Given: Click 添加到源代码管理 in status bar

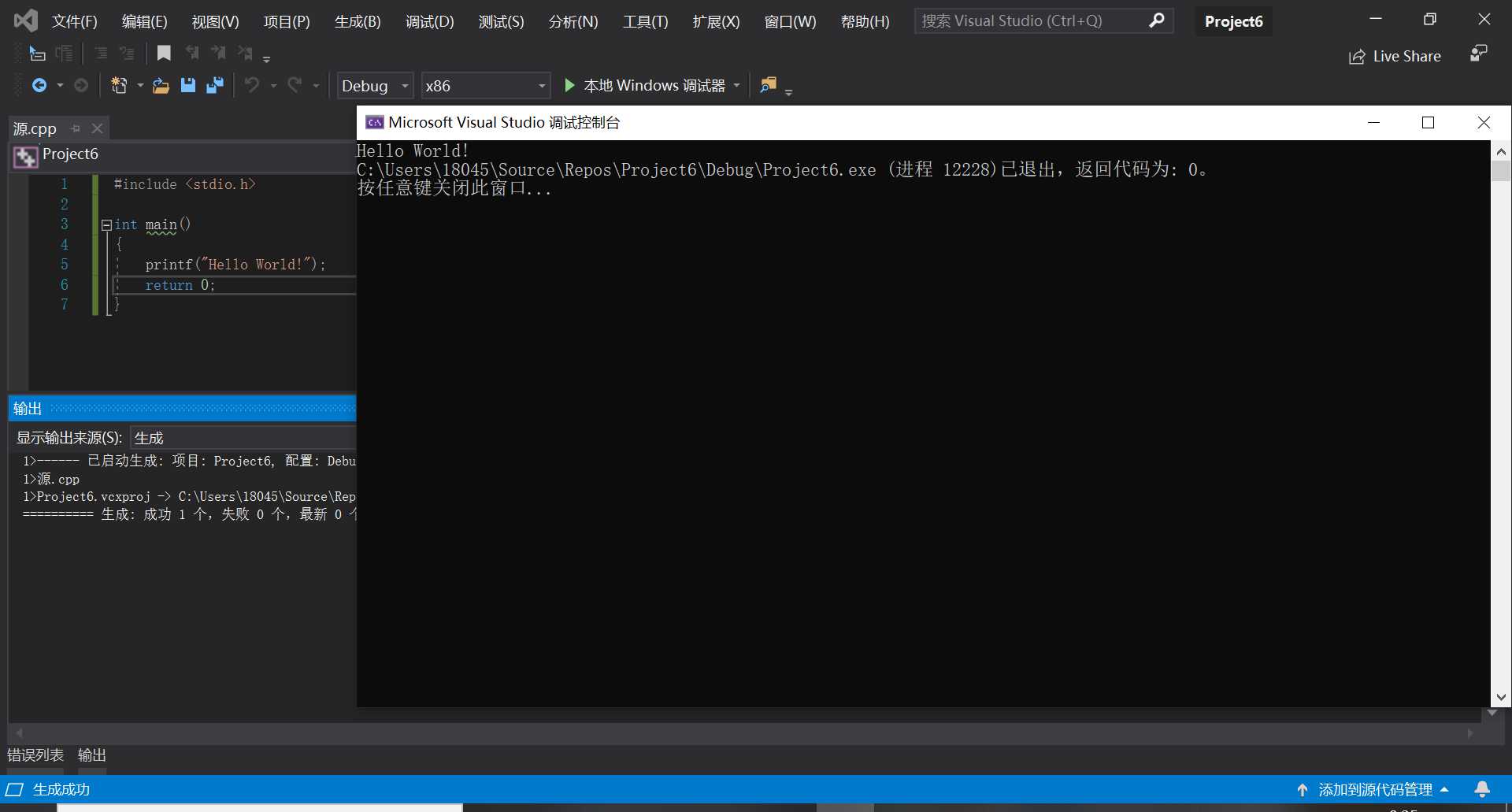Looking at the screenshot, I should pos(1374,789).
